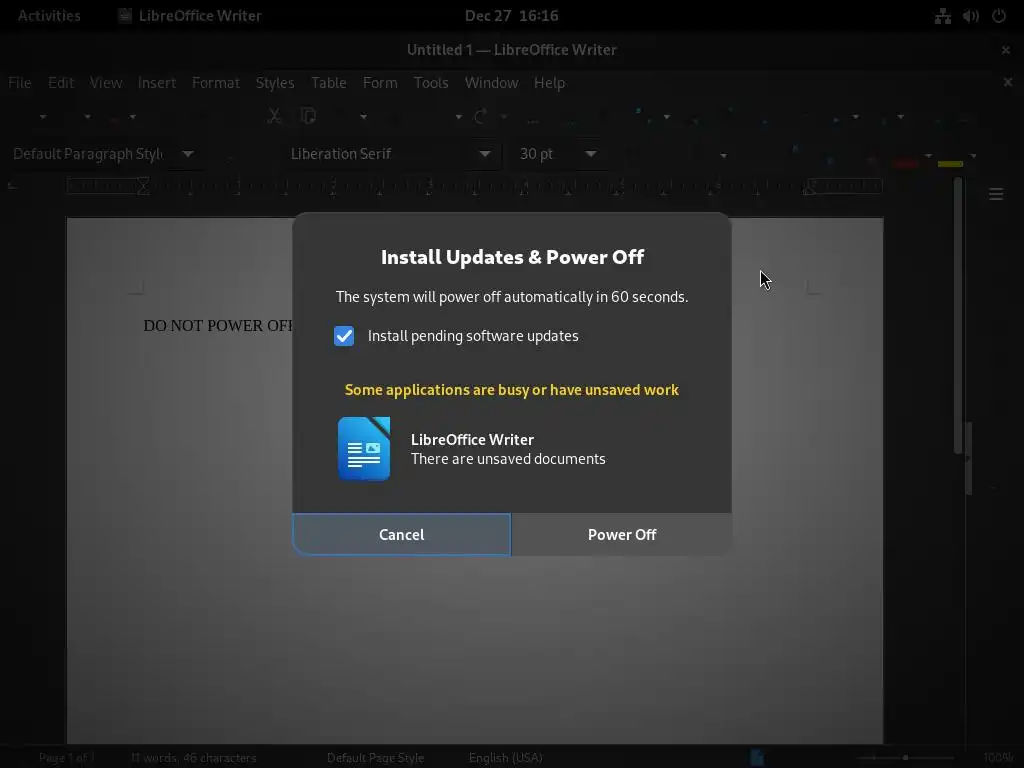Click the 'DO NOT POWER OFF' document text
Image resolution: width=1024 pixels, height=768 pixels.
pos(218,325)
